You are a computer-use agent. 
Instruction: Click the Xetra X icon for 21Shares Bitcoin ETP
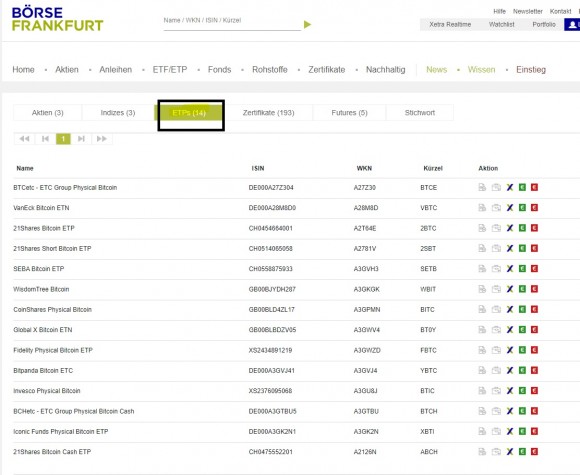coord(510,228)
